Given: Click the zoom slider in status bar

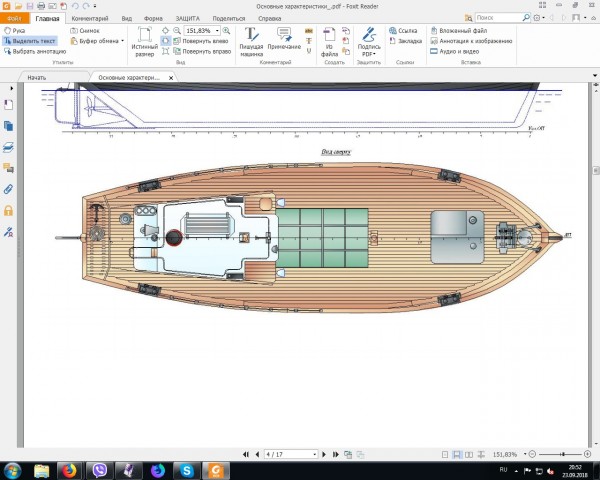Looking at the screenshot, I should click(x=563, y=454).
